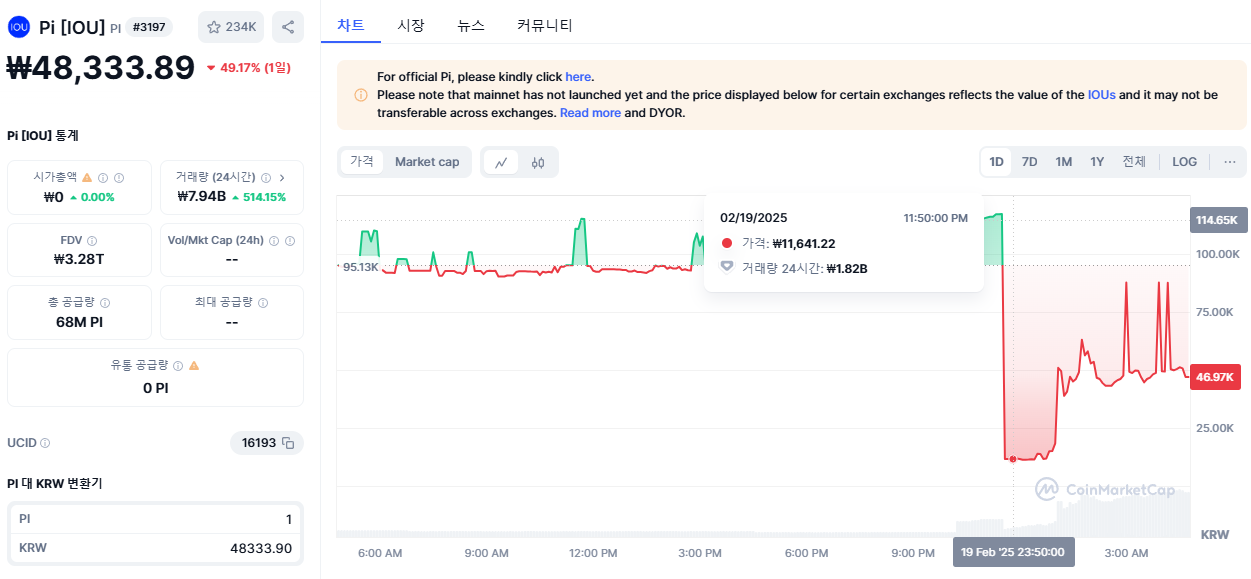Switch to line chart view icon
The width and height of the screenshot is (1251, 579).
tap(502, 162)
